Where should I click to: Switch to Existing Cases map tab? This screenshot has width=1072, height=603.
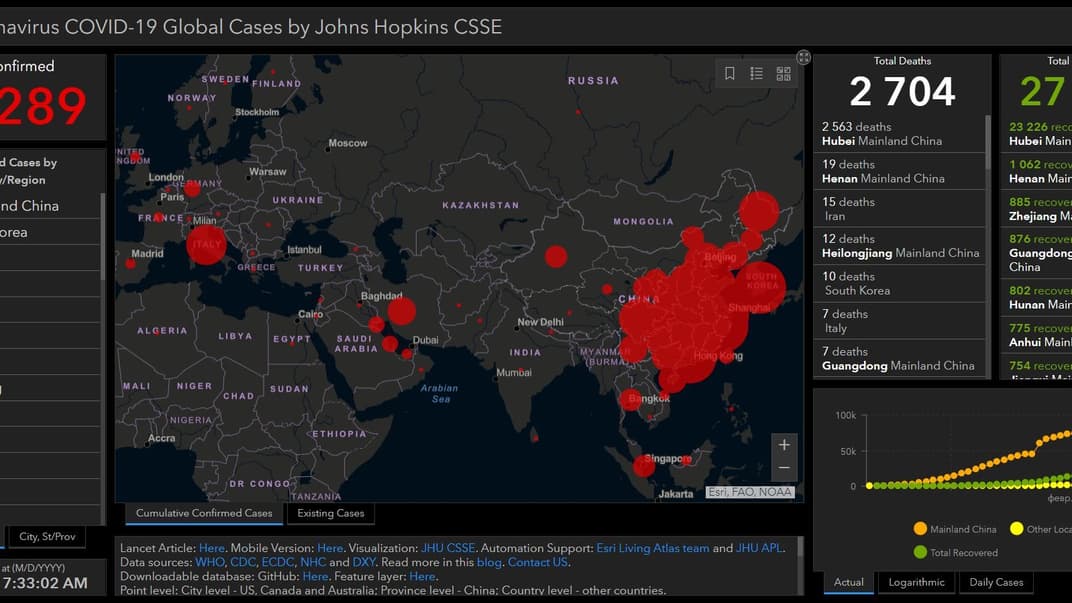coord(331,513)
